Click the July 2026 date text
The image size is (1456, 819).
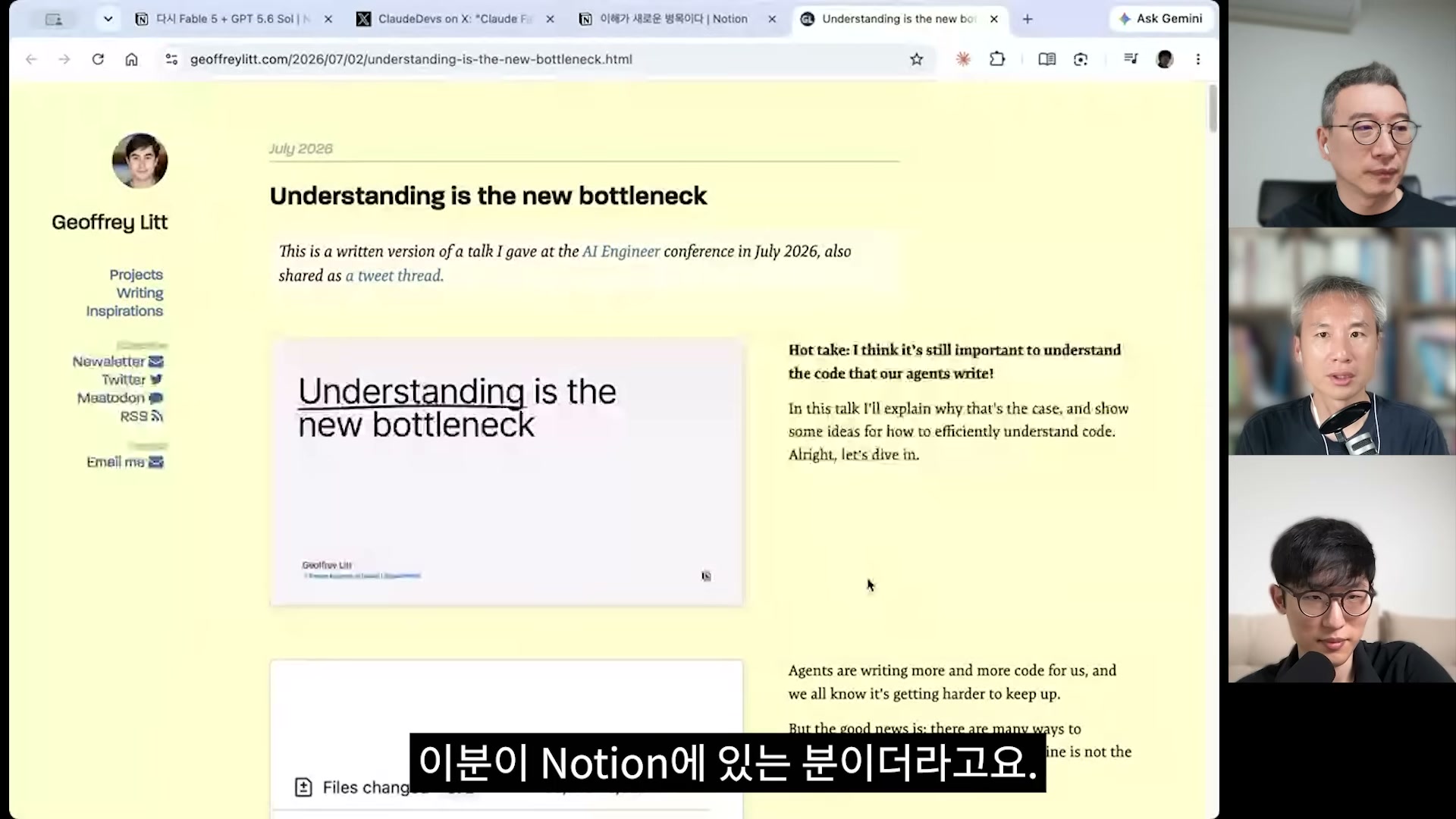[x=300, y=149]
